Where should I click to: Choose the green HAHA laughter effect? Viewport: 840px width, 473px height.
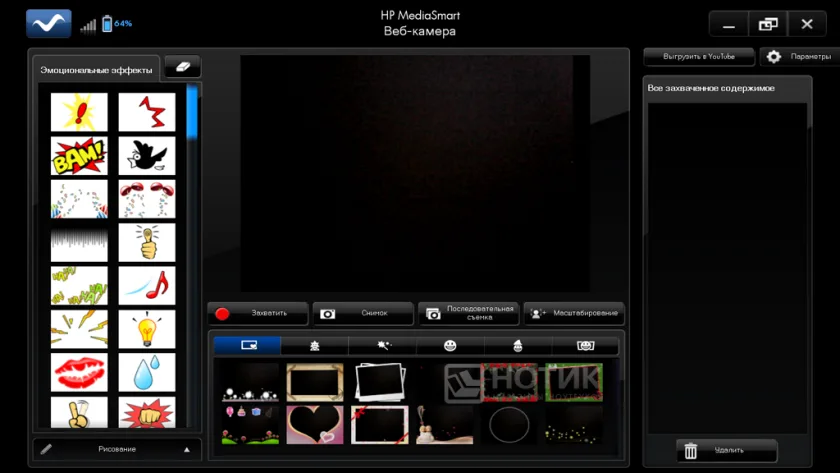coord(79,286)
